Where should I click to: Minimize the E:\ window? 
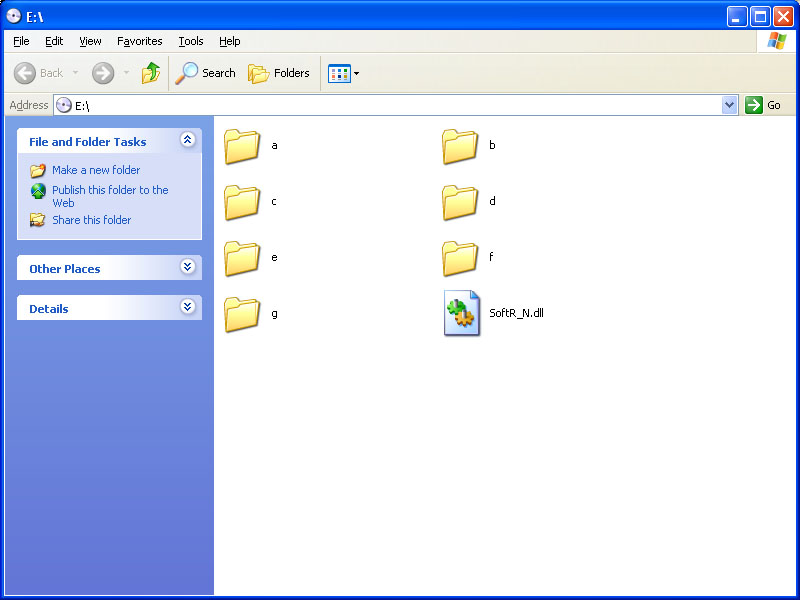click(x=737, y=17)
